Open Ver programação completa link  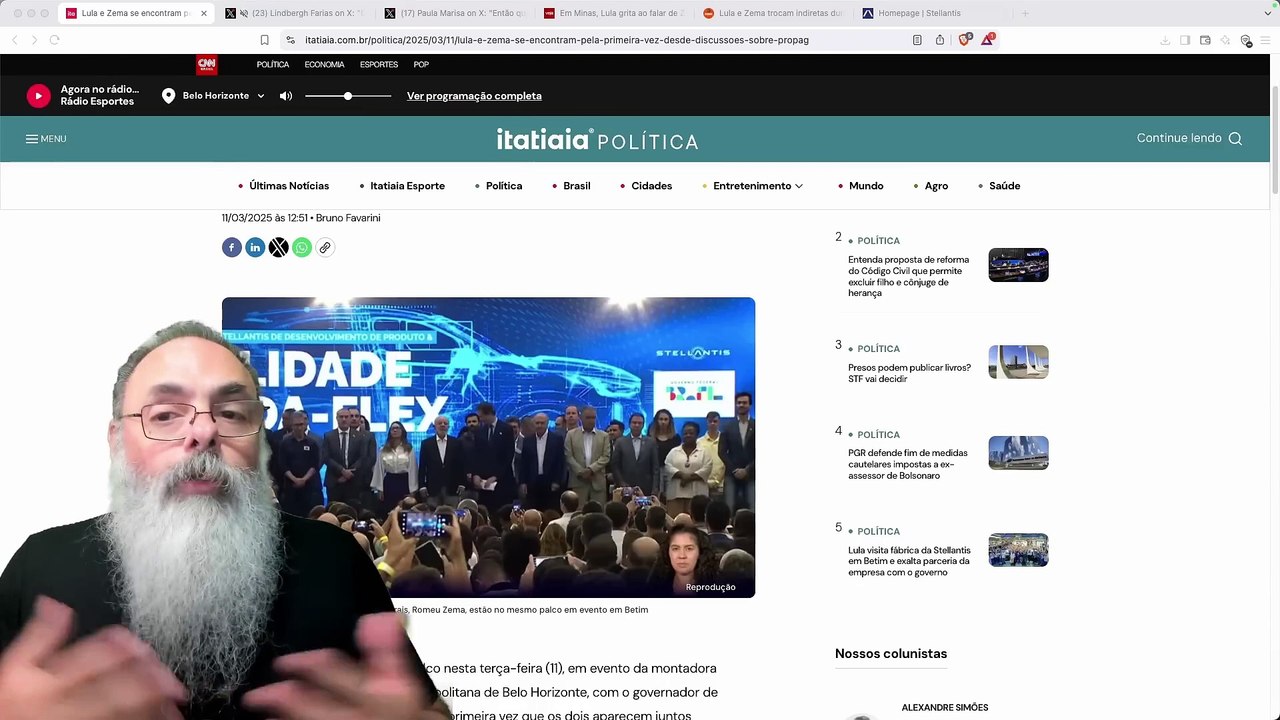click(474, 96)
